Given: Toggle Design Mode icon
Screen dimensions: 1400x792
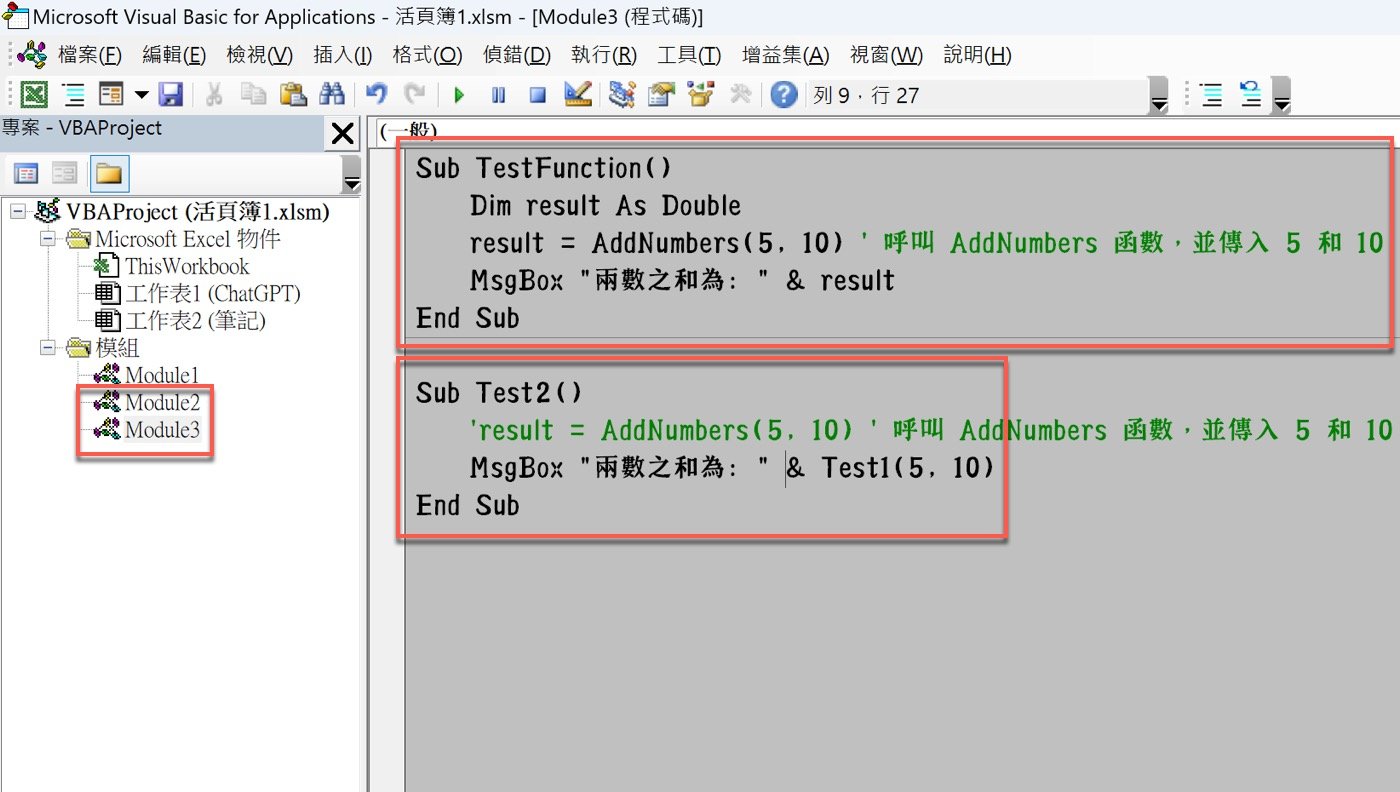Looking at the screenshot, I should pos(578,95).
